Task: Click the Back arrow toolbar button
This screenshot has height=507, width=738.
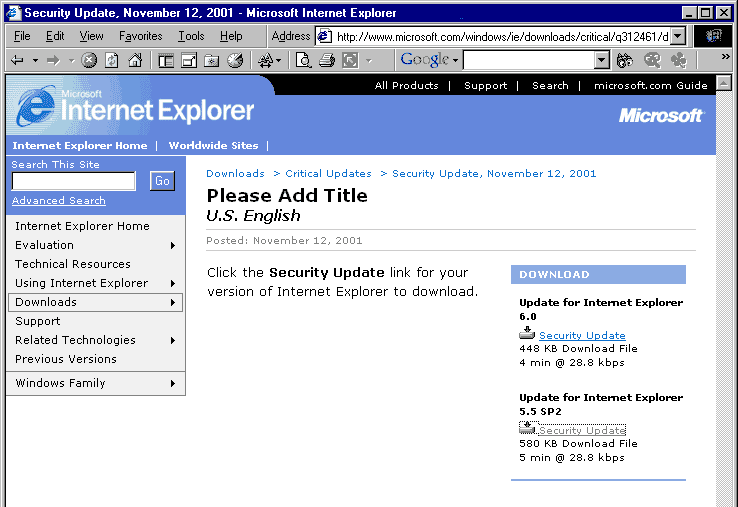Action: [17, 60]
